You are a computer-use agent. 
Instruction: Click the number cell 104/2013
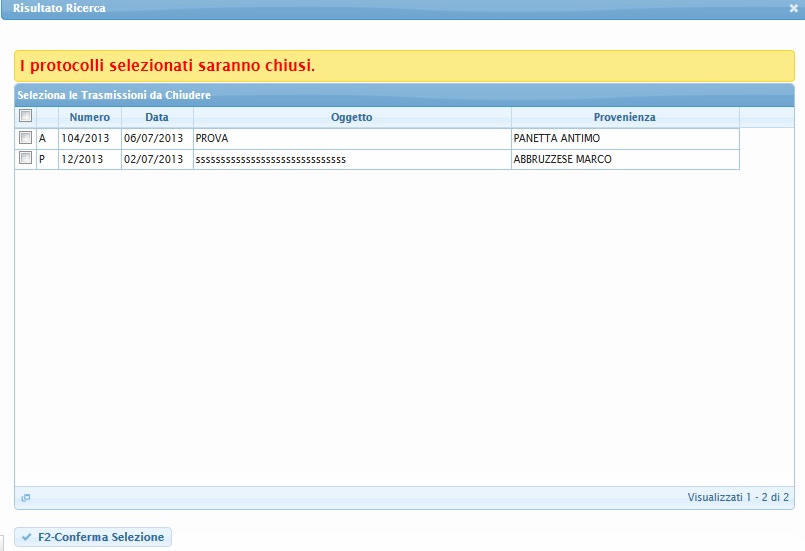89,139
